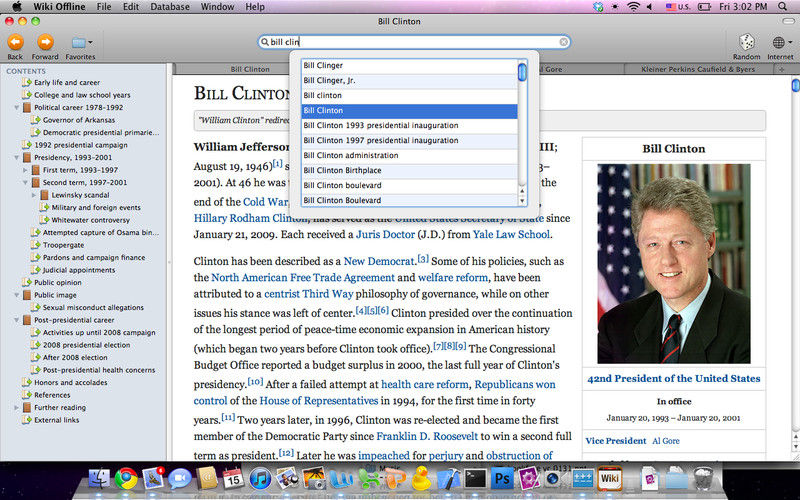The height and width of the screenshot is (500, 800).
Task: Collapse the Presidency, 1993–2001 section
Action: [16, 158]
